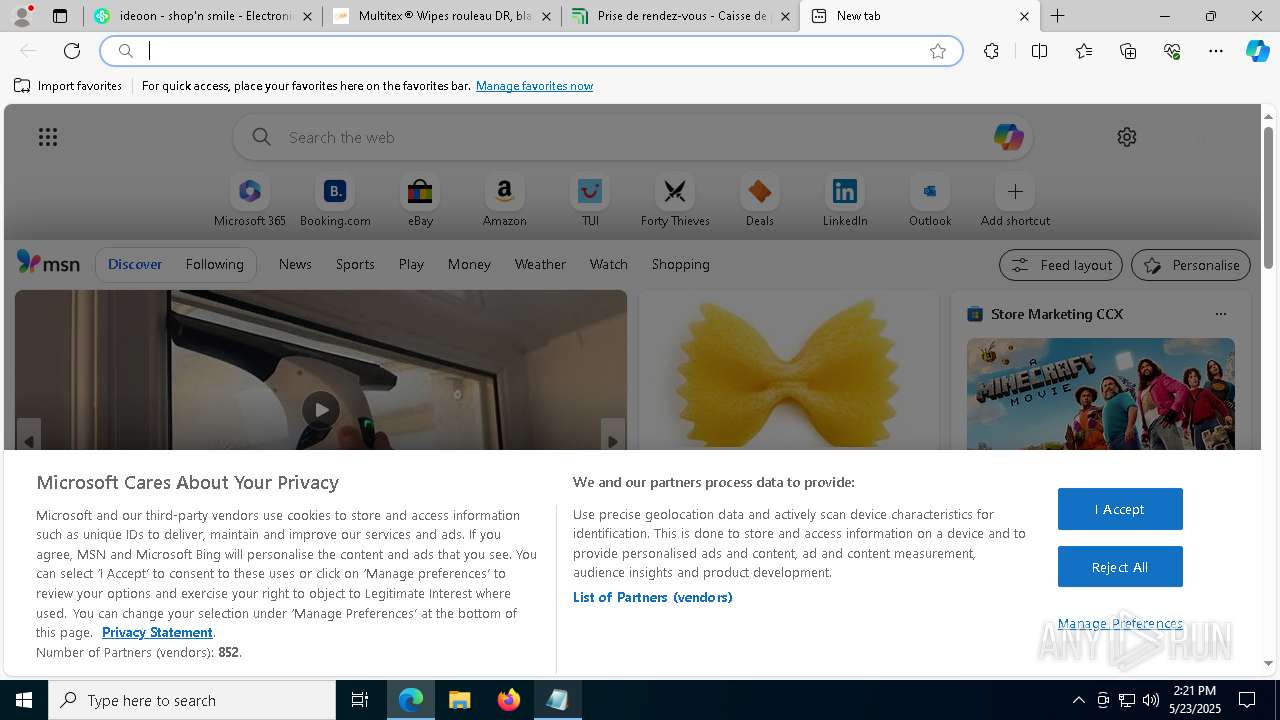Select the Discover feed tab

coord(135,264)
